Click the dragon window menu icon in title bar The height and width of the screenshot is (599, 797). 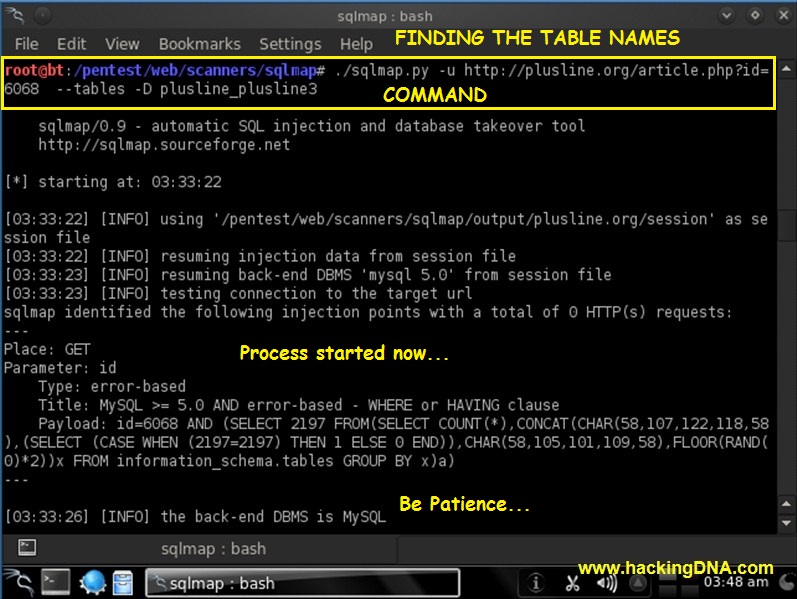tap(15, 16)
